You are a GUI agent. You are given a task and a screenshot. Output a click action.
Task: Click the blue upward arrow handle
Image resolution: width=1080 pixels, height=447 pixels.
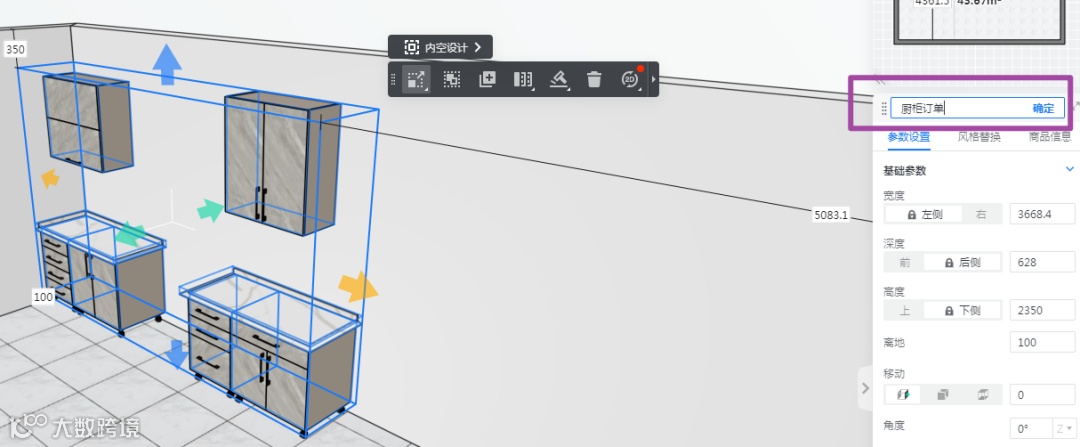(167, 64)
